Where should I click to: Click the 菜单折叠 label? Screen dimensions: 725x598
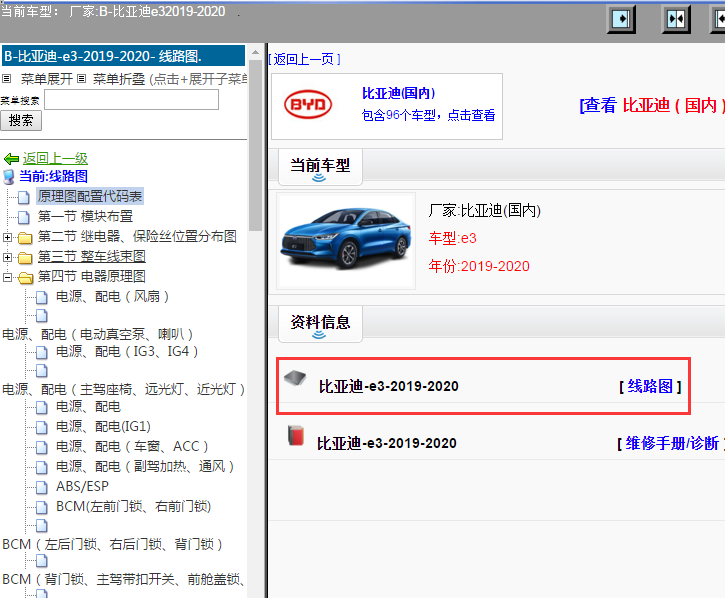tap(119, 79)
